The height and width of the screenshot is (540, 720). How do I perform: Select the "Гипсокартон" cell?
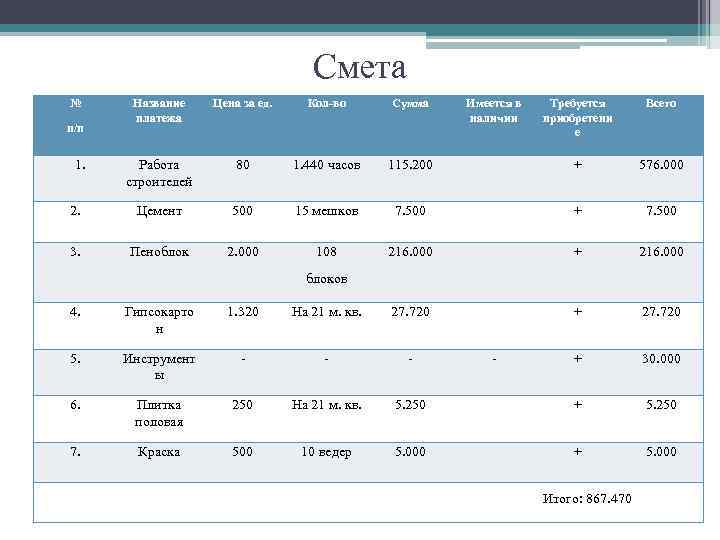[159, 321]
